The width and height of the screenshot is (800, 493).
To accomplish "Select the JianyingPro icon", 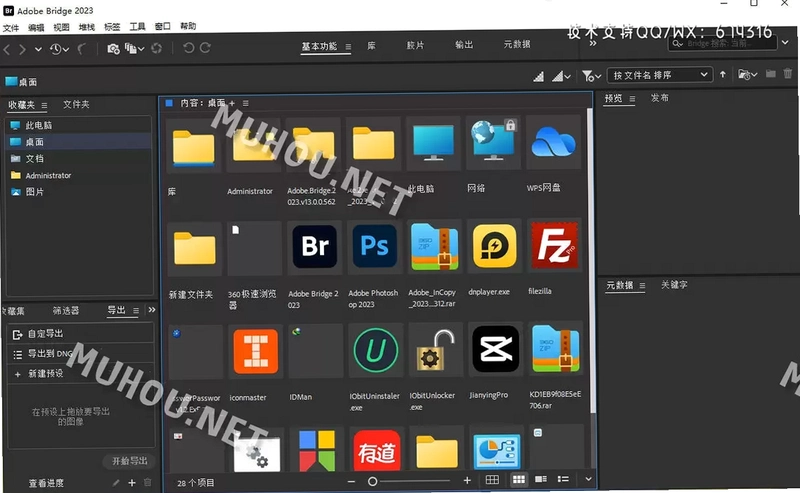I will [x=495, y=349].
